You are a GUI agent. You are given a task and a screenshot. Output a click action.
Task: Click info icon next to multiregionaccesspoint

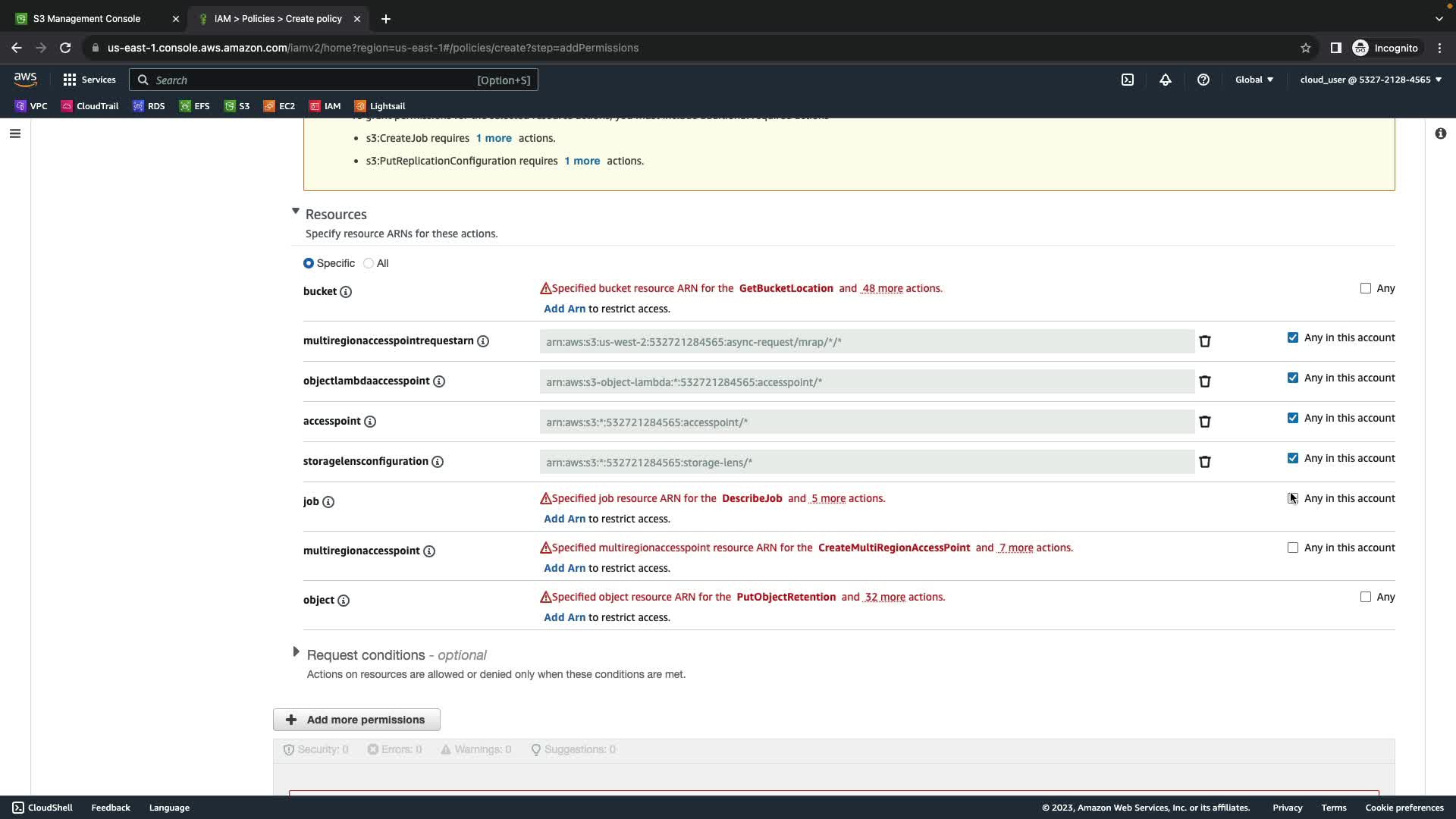pos(429,551)
